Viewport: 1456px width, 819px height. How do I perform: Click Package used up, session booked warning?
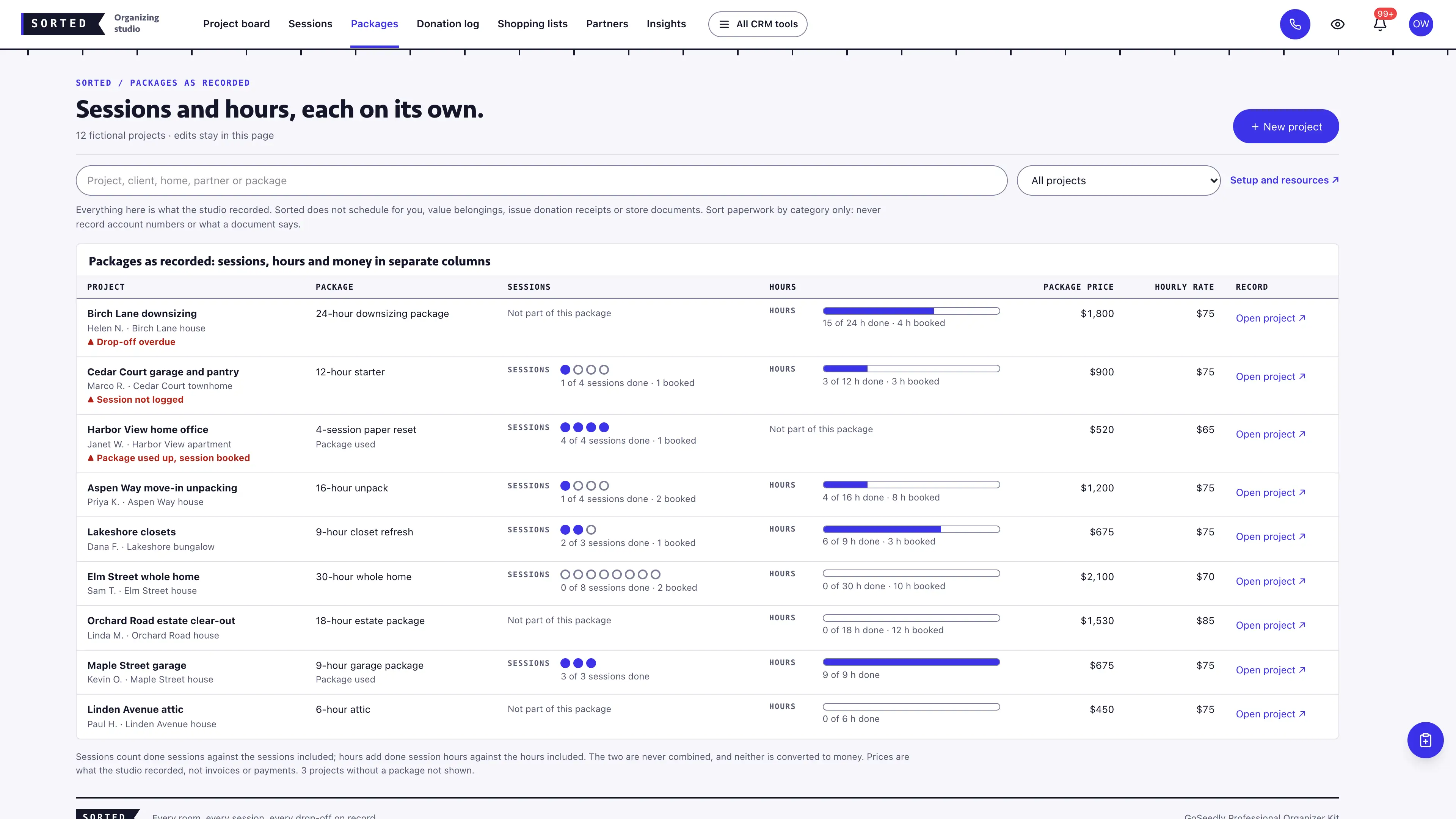tap(168, 458)
